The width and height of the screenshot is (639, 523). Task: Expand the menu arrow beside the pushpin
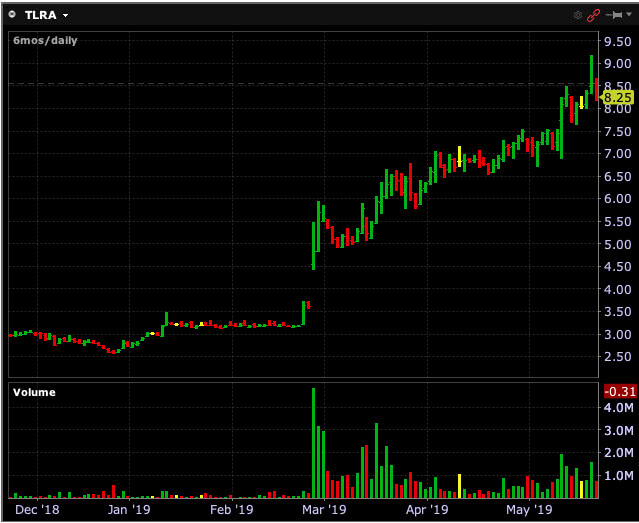(629, 15)
